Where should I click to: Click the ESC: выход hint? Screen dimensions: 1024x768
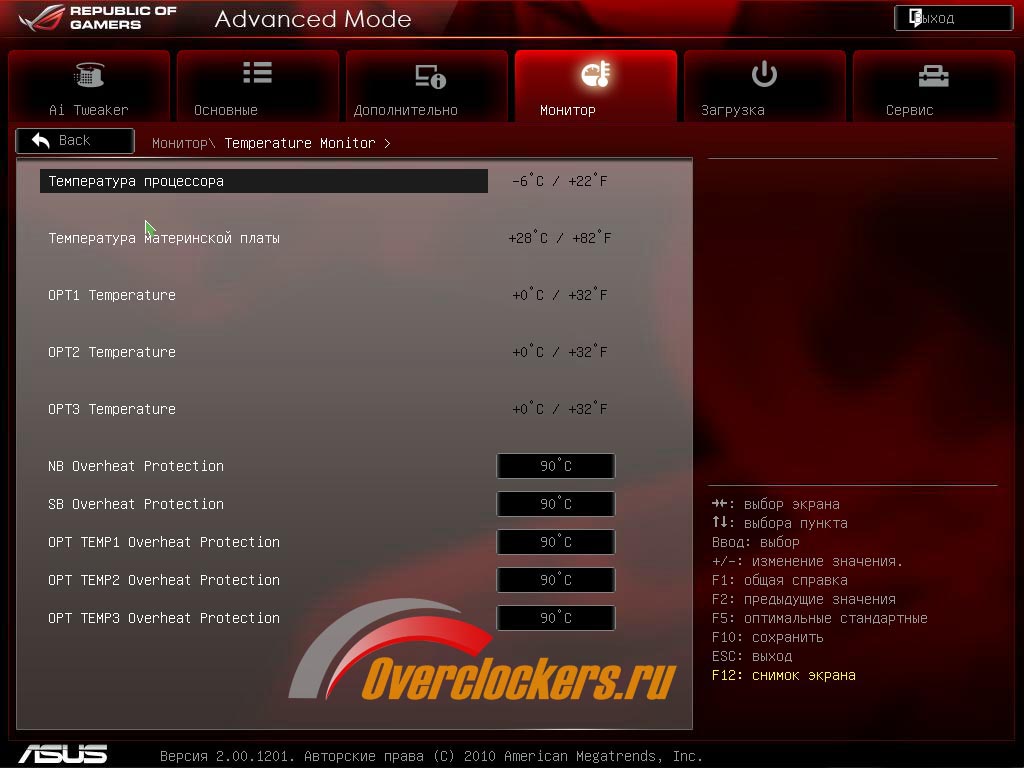[752, 656]
